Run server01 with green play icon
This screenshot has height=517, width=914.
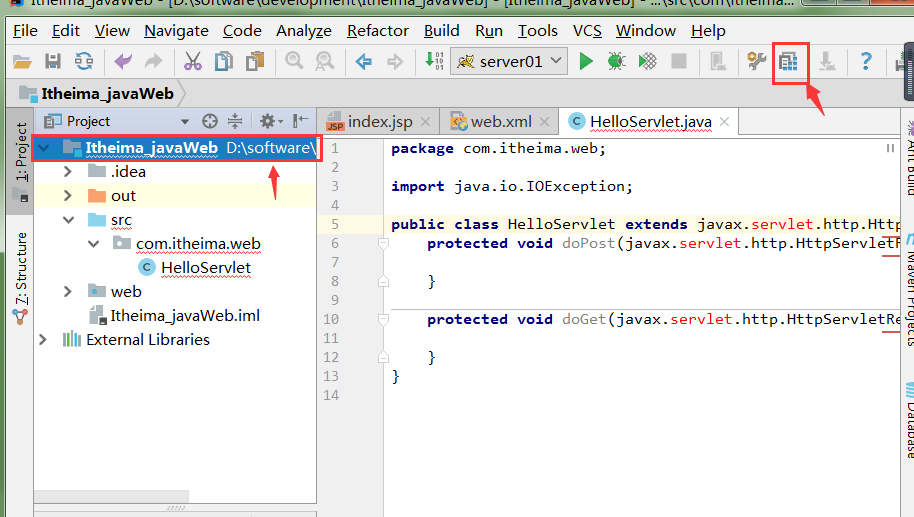click(x=586, y=61)
